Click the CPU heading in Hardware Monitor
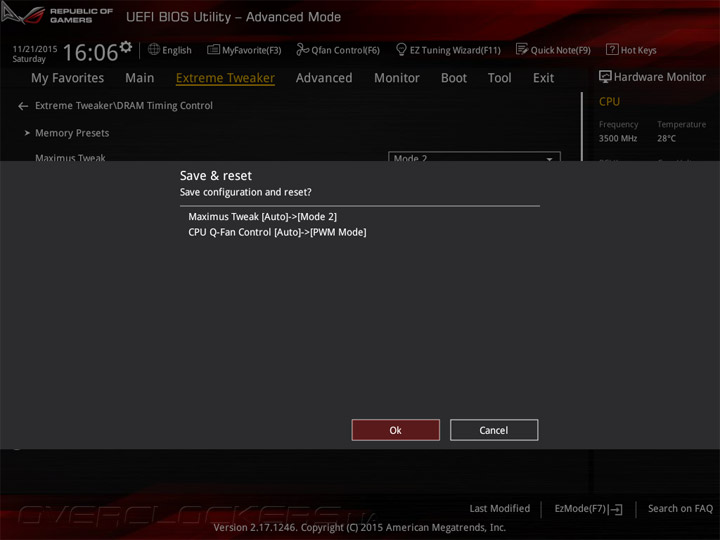 [x=609, y=101]
